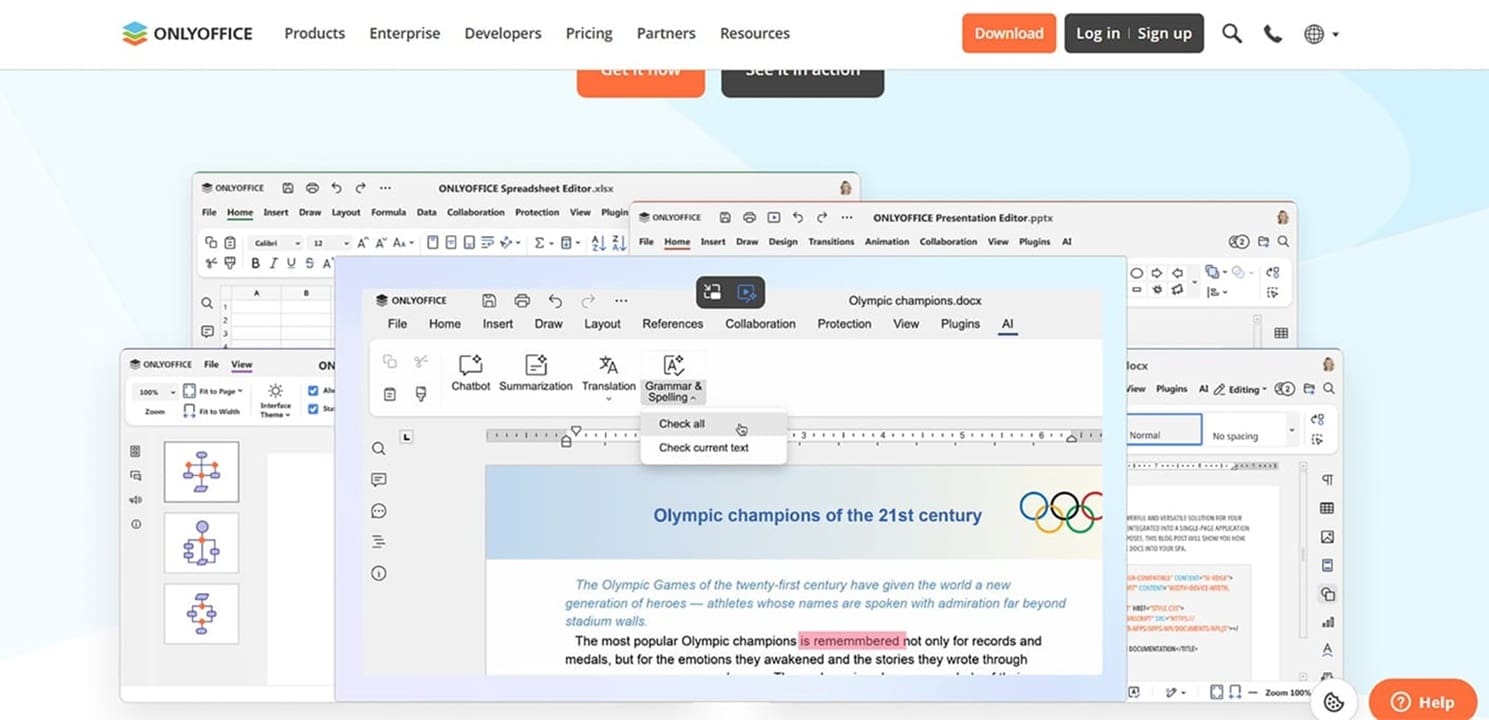The image size is (1489, 720).
Task: Open Formula tab in Spreadsheet Editor
Action: click(388, 213)
